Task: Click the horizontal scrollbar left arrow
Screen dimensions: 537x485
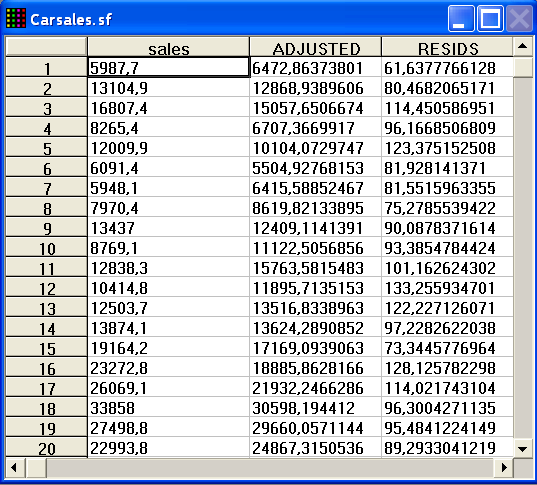Action: point(14,467)
